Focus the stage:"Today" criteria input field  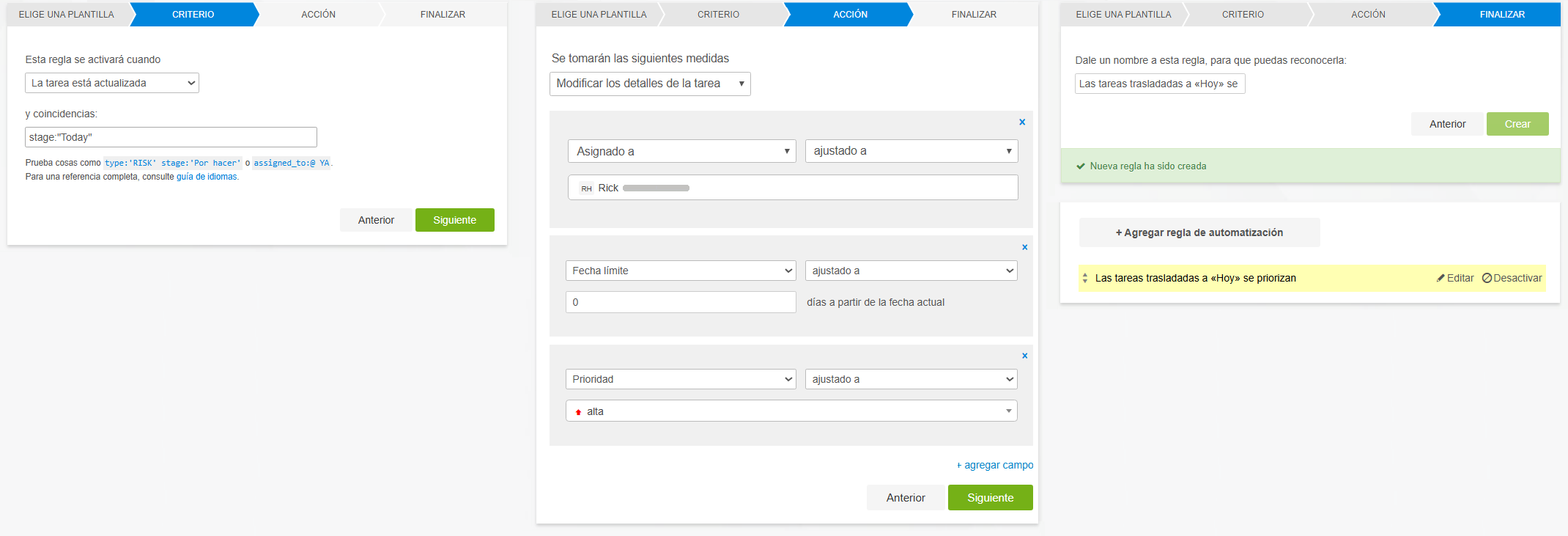pos(171,138)
